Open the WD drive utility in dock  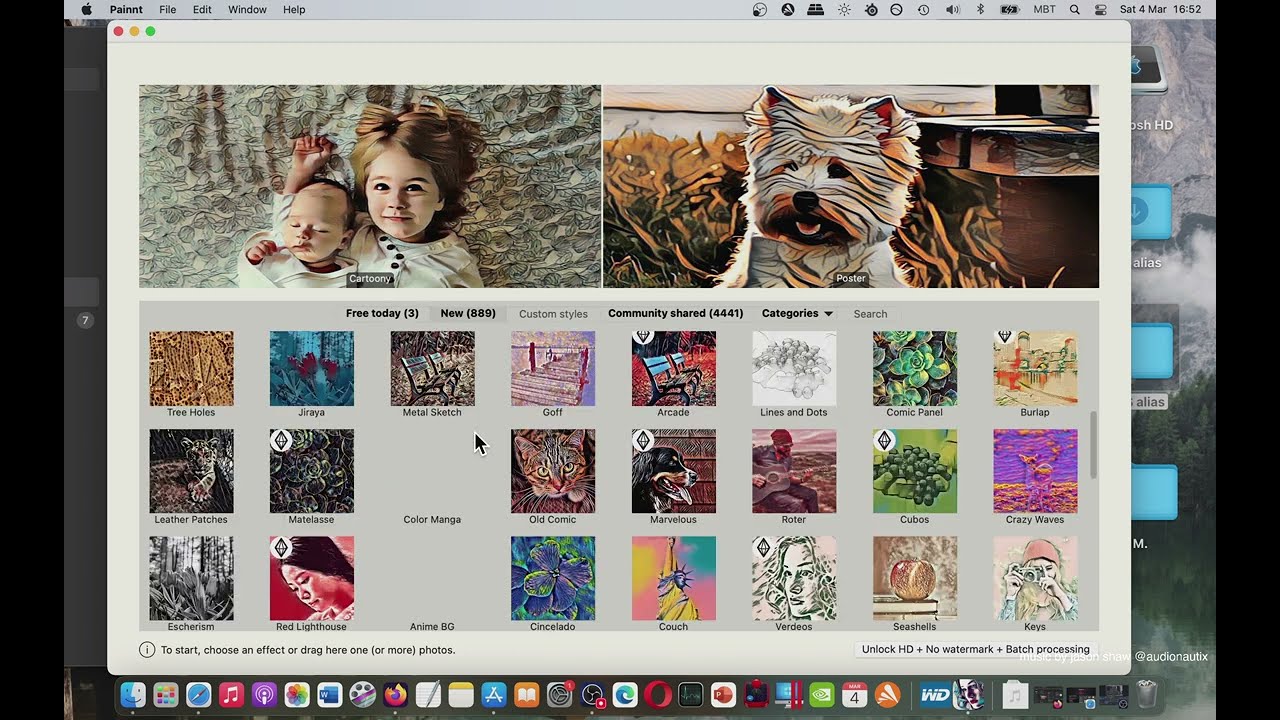[935, 694]
